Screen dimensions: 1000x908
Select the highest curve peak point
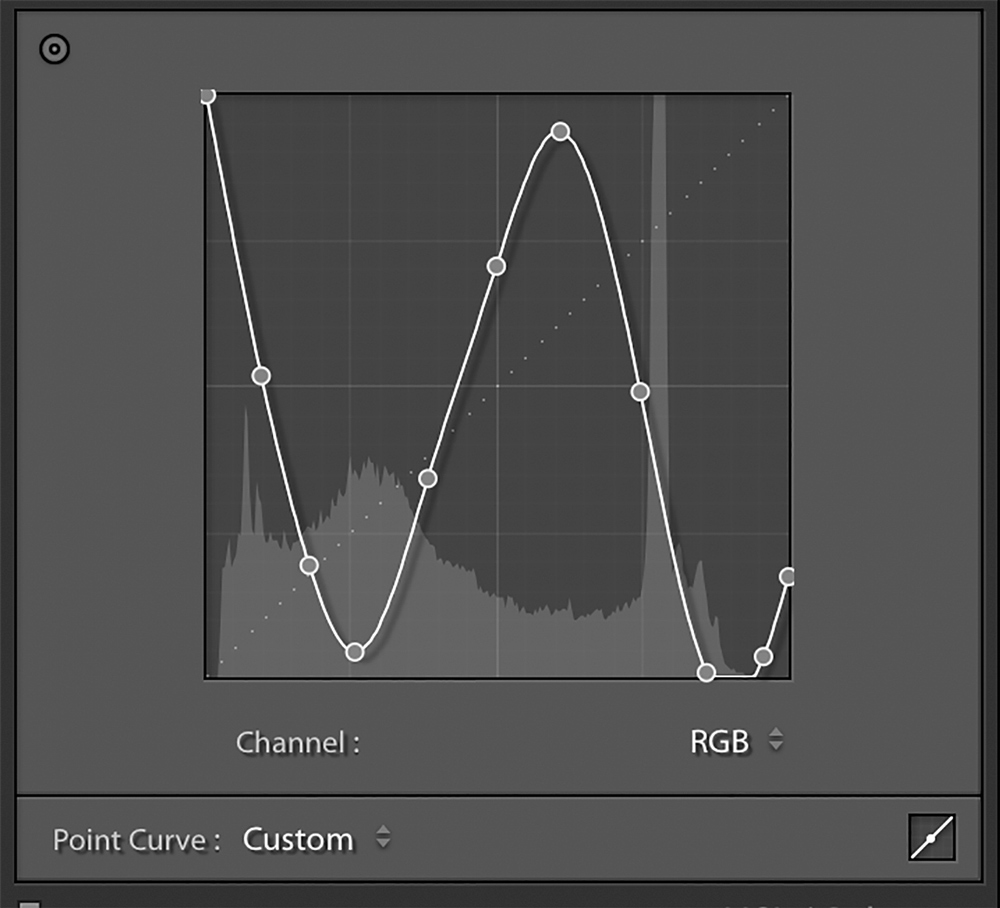click(x=560, y=131)
